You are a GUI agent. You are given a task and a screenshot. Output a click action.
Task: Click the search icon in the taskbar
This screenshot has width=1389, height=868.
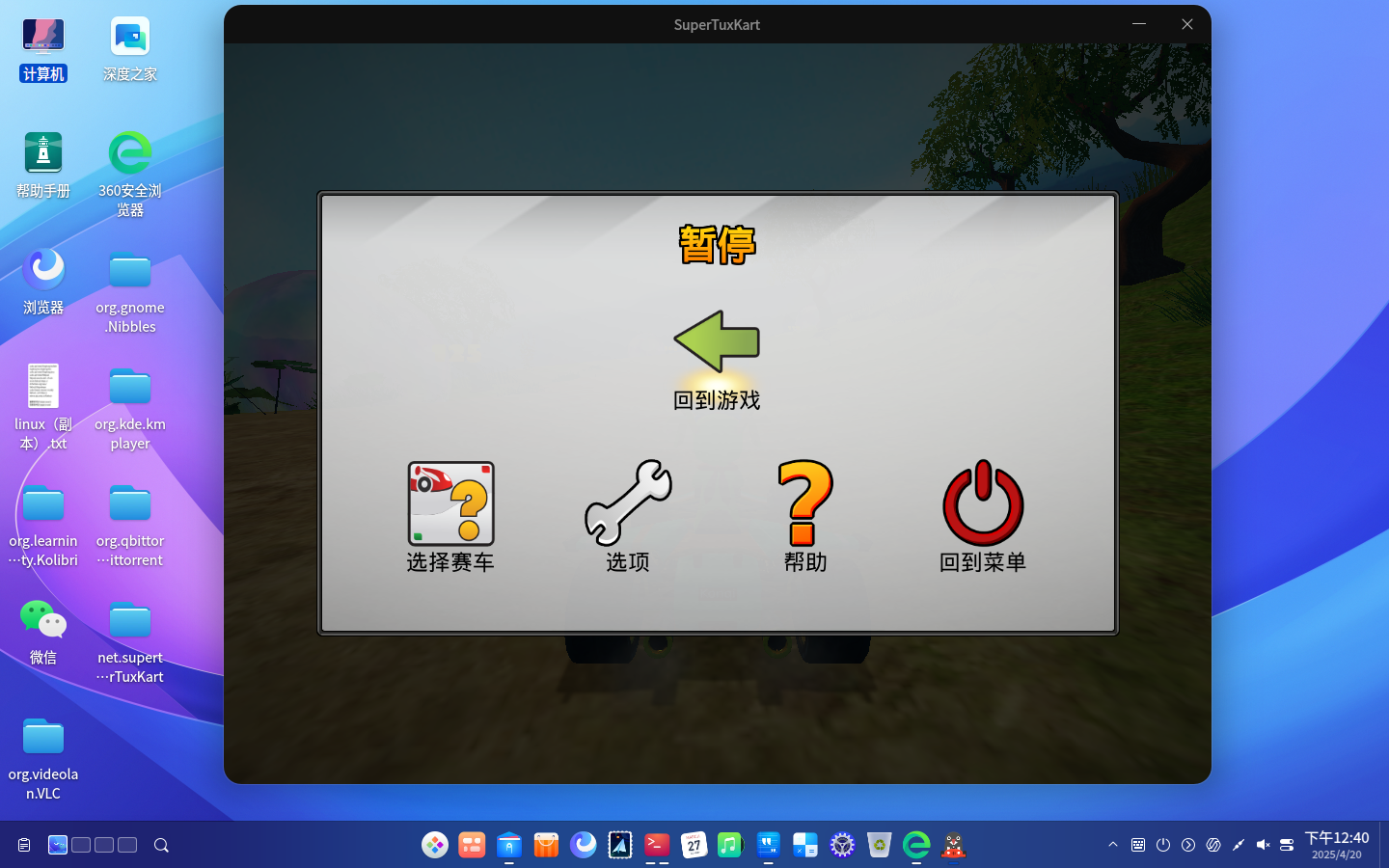(161, 845)
